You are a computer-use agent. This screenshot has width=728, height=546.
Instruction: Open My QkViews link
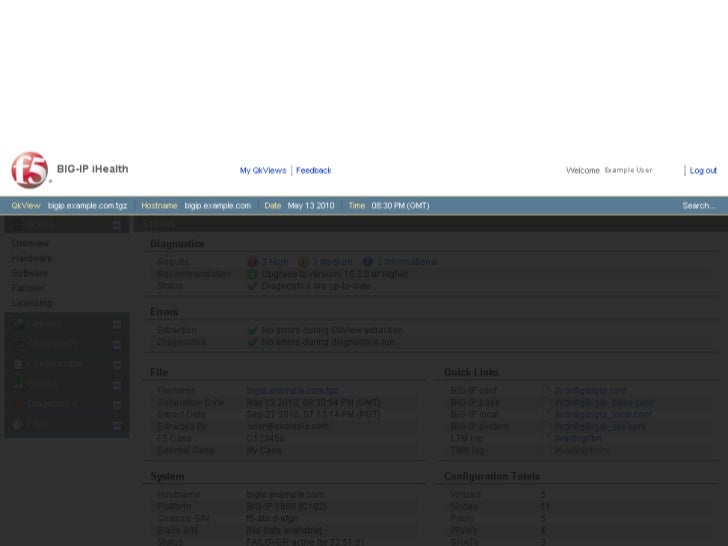tap(263, 170)
